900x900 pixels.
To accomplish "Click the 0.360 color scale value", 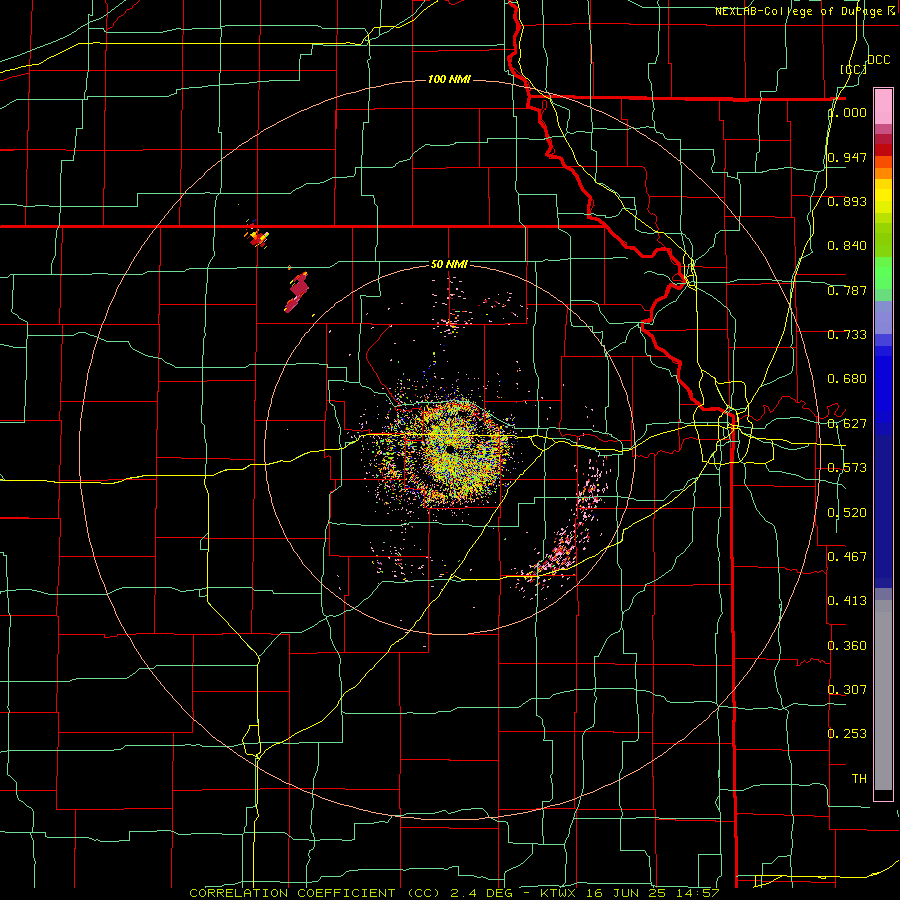I will pos(847,645).
